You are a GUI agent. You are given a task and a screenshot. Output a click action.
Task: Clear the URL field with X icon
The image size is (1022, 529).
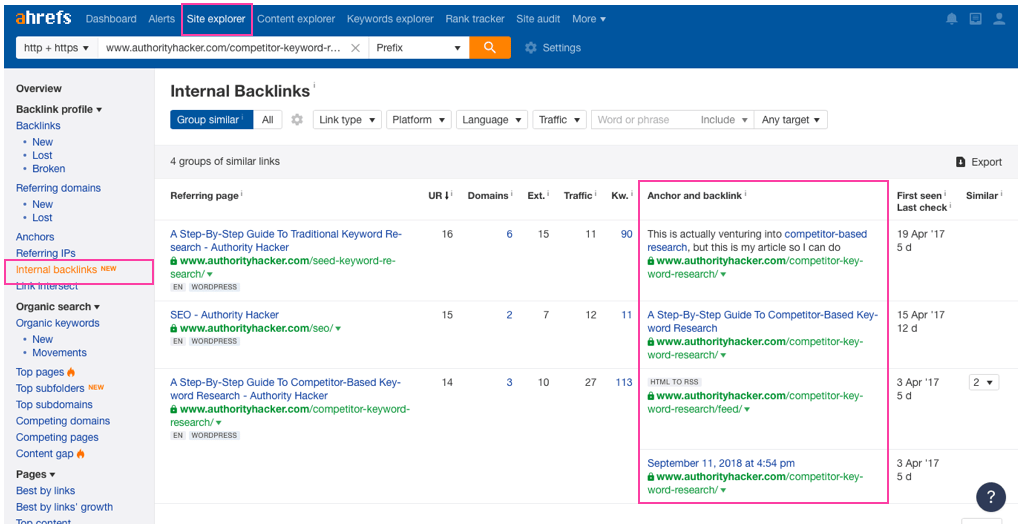coord(355,48)
